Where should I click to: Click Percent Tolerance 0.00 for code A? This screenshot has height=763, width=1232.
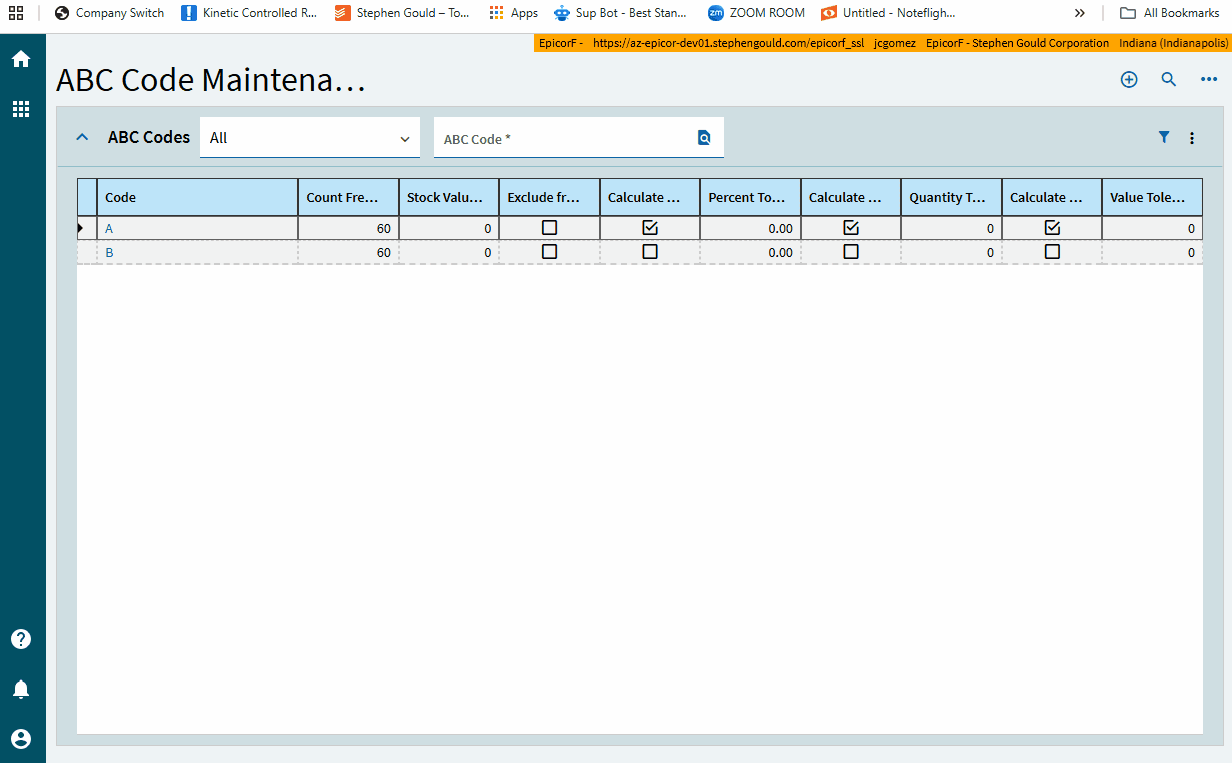pyautogui.click(x=750, y=228)
